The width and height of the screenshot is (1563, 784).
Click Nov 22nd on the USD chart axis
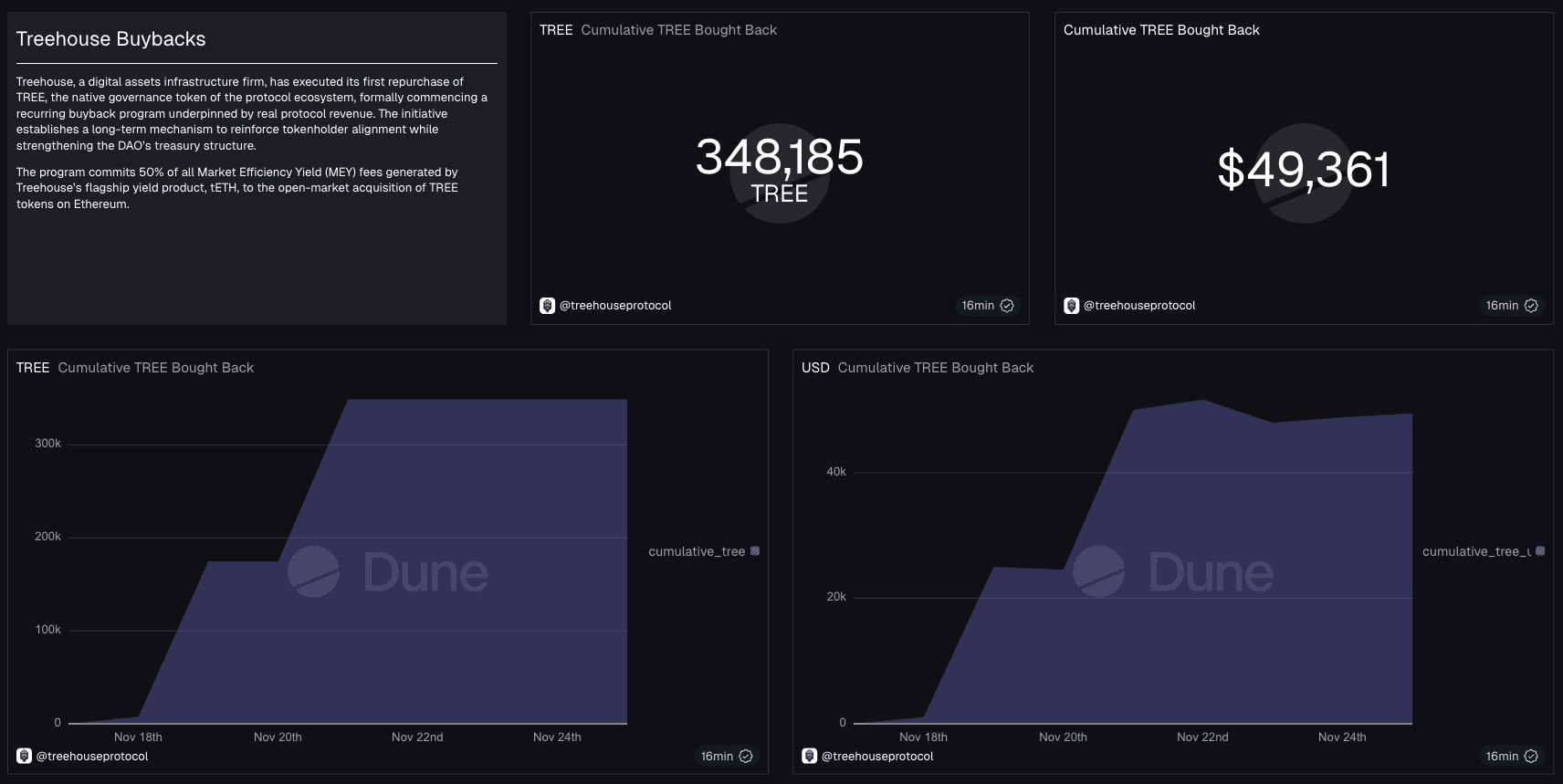coord(1202,737)
